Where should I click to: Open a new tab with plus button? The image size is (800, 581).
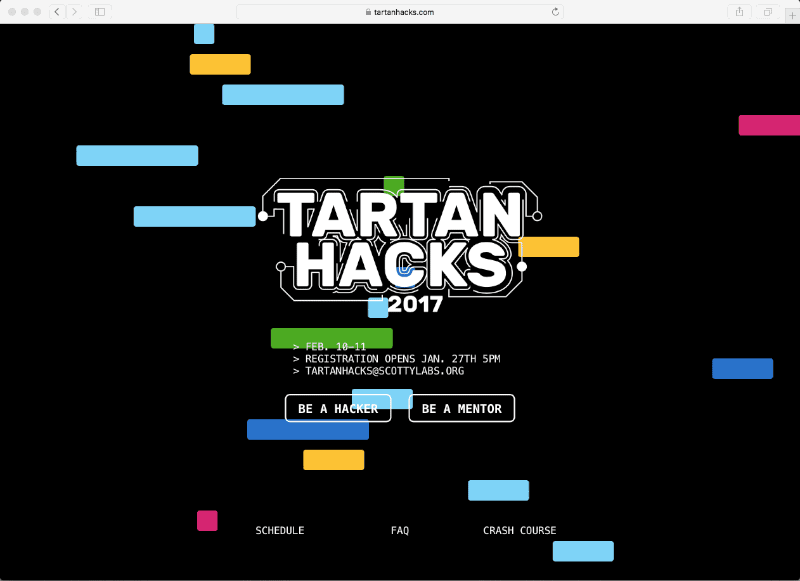pyautogui.click(x=792, y=15)
